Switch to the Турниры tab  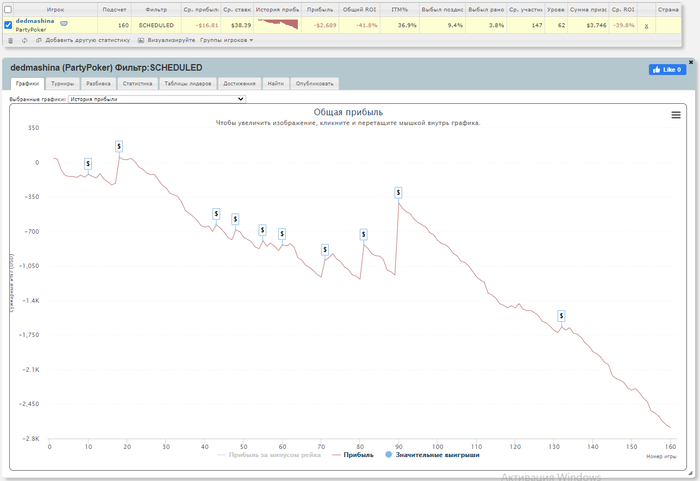pos(62,84)
